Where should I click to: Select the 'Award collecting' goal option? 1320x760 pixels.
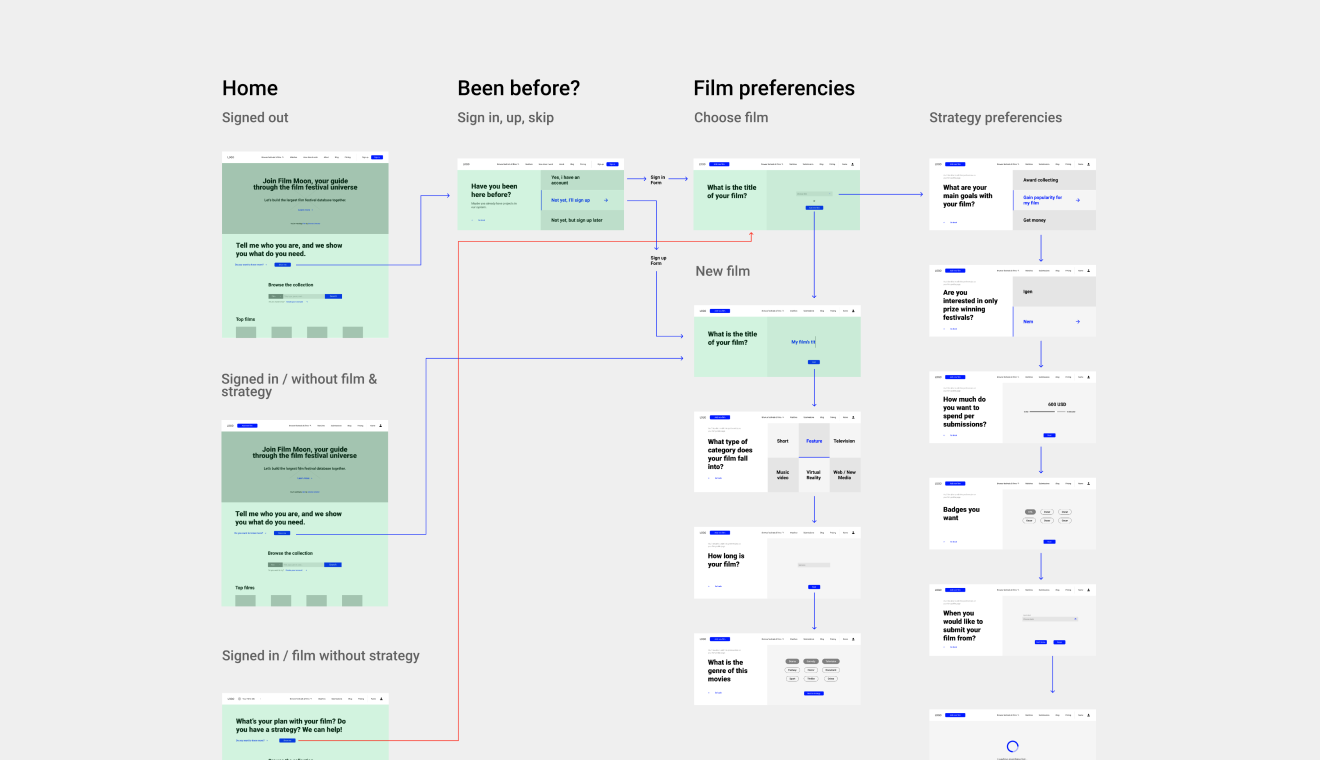[1054, 180]
